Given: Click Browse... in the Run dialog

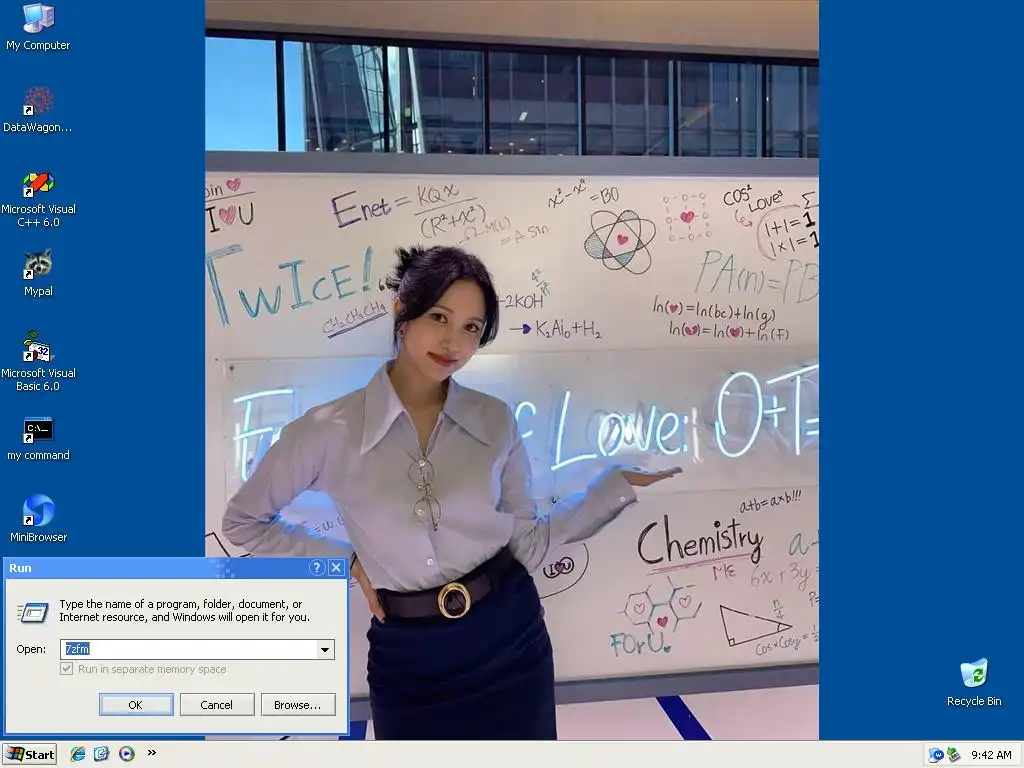Looking at the screenshot, I should point(298,705).
